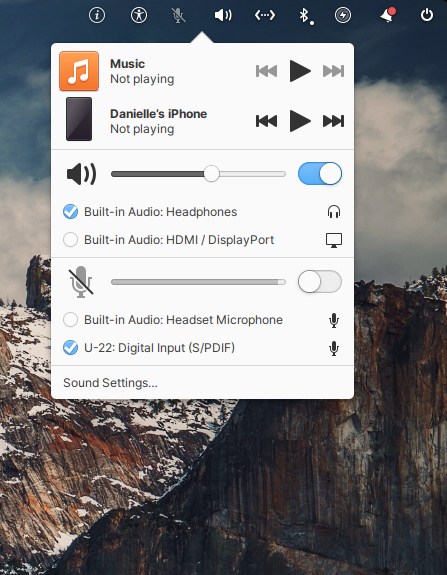Click headphones icon on Headphones output row
Viewport: 447px width, 575px height.
click(334, 212)
